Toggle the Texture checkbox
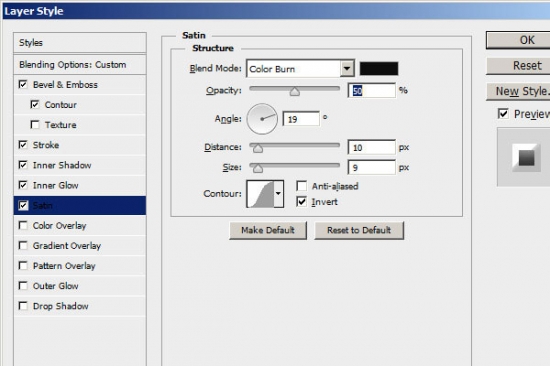This screenshot has height=366, width=550. (35, 125)
